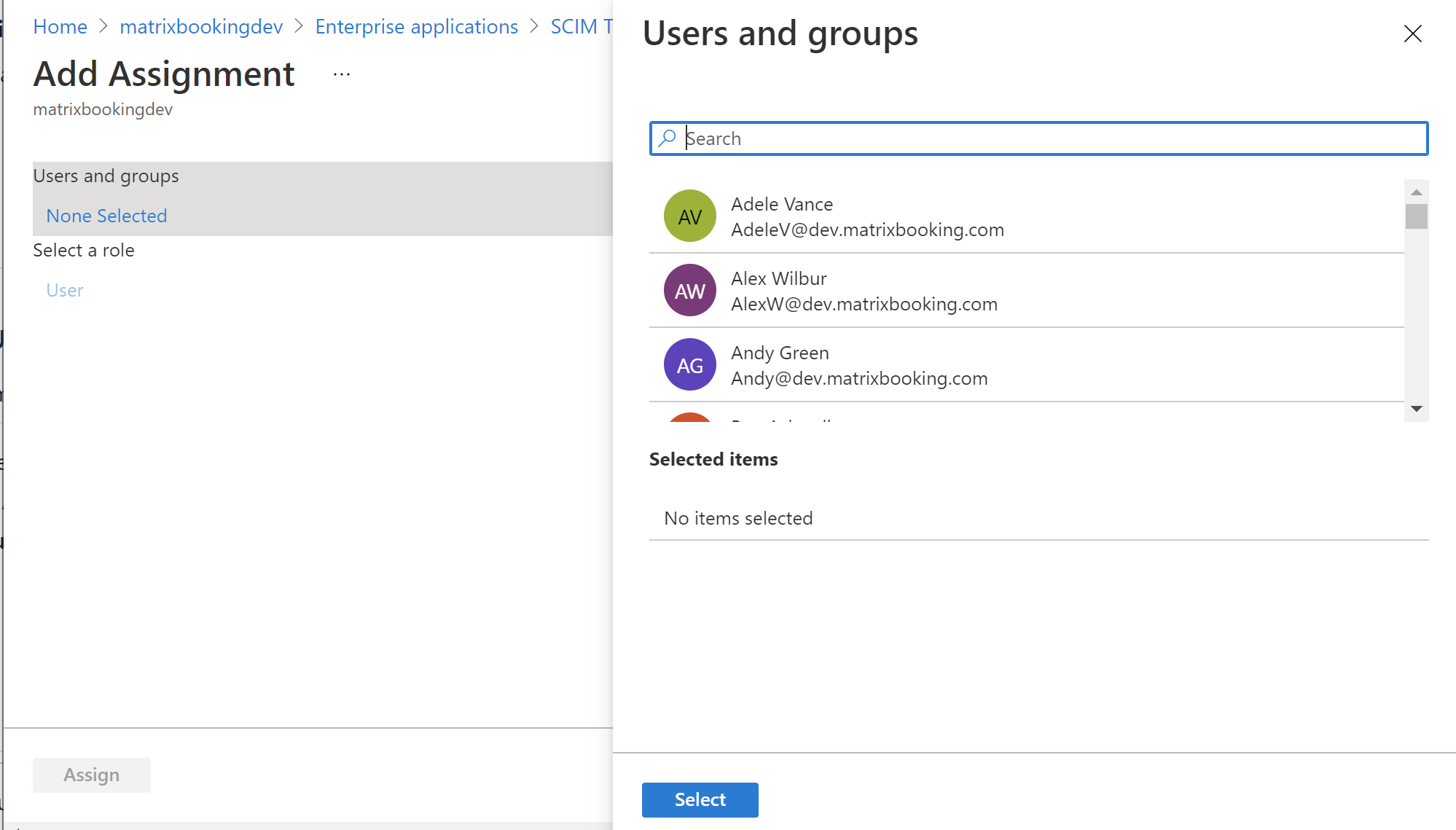Select the Andy Green name in the list
Viewport: 1456px width, 830px height.
pyautogui.click(x=780, y=353)
